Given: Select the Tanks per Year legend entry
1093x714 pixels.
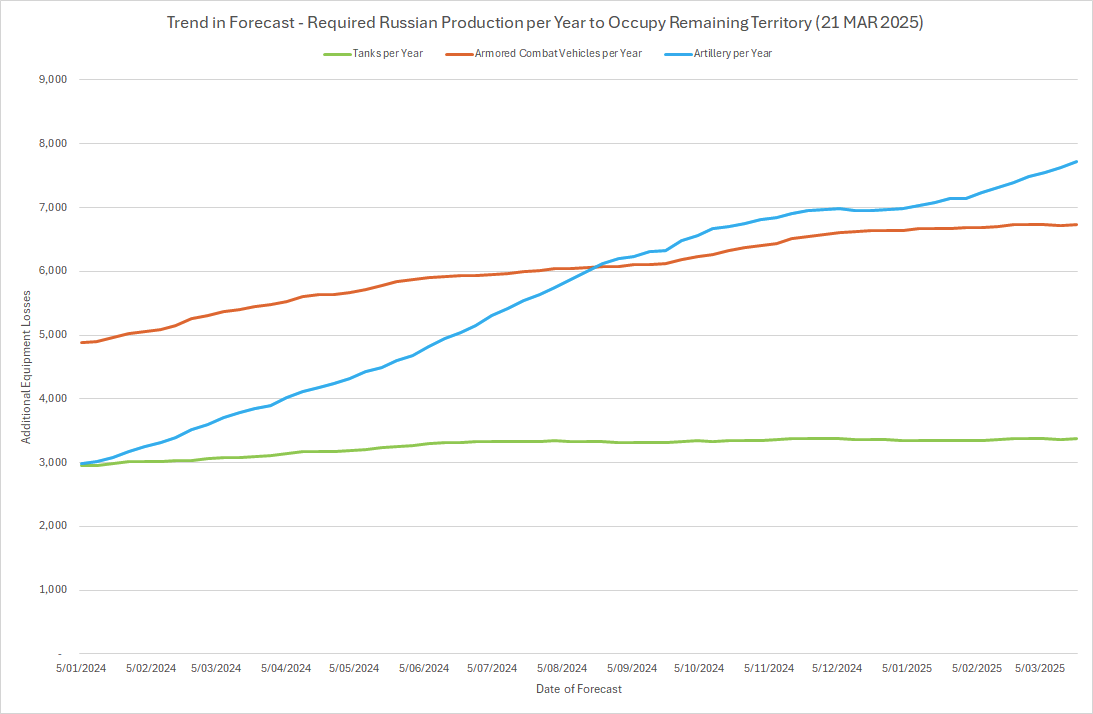Looking at the screenshot, I should pyautogui.click(x=388, y=54).
